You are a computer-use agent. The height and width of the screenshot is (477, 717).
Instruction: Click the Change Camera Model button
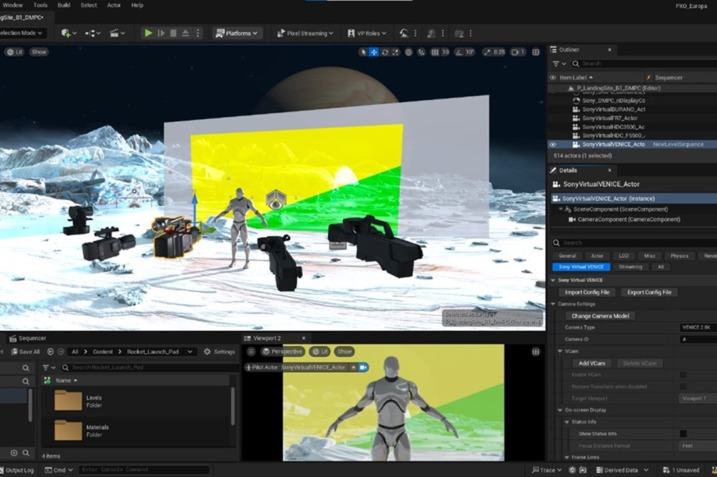(x=600, y=315)
